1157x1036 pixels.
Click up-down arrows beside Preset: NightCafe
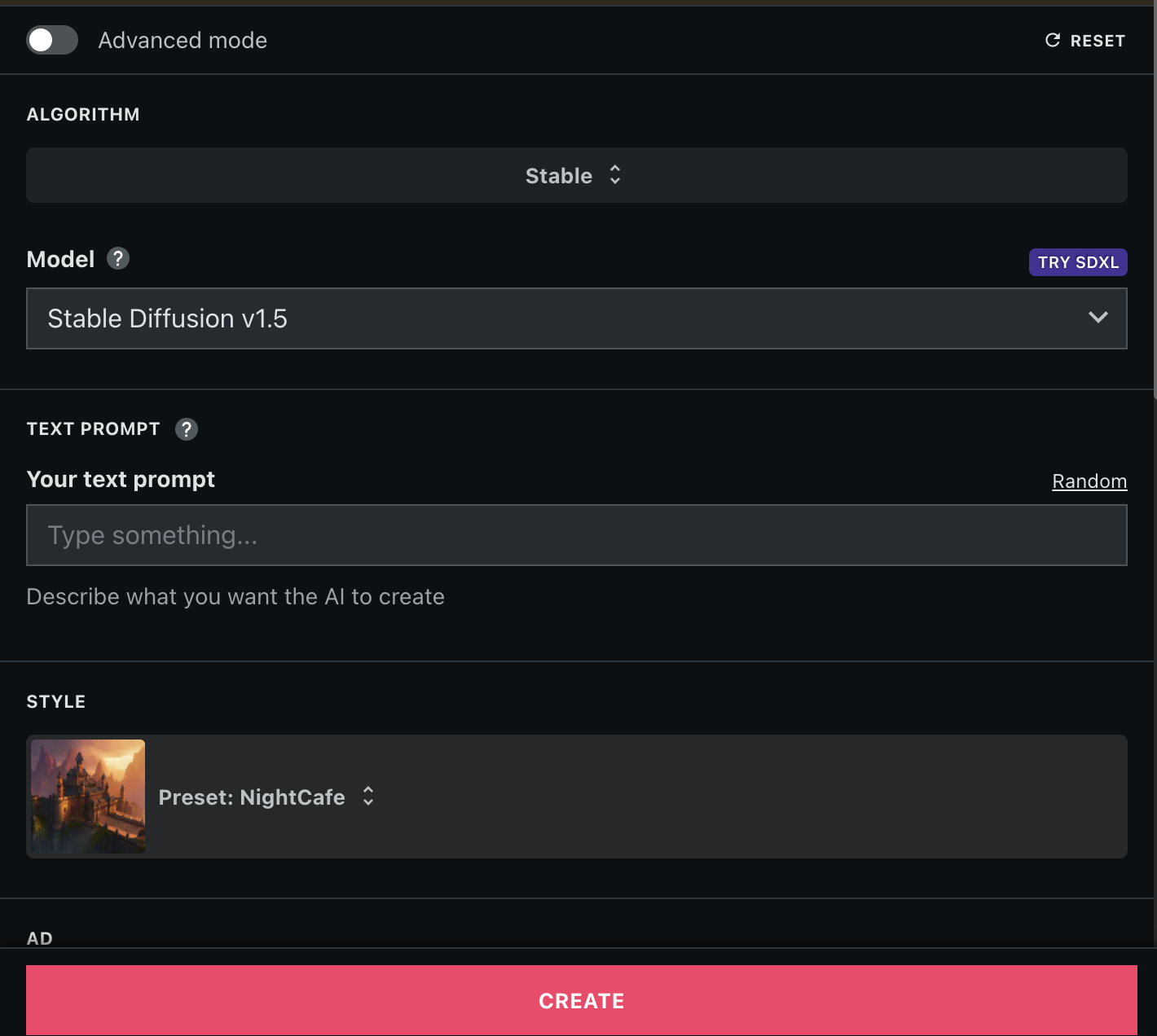tap(368, 797)
